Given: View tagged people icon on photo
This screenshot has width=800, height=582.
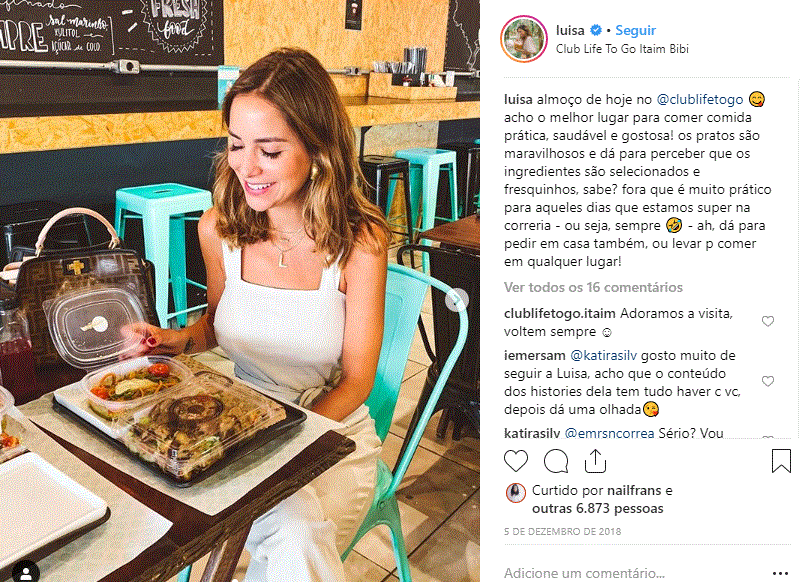Looking at the screenshot, I should pyautogui.click(x=25, y=572).
